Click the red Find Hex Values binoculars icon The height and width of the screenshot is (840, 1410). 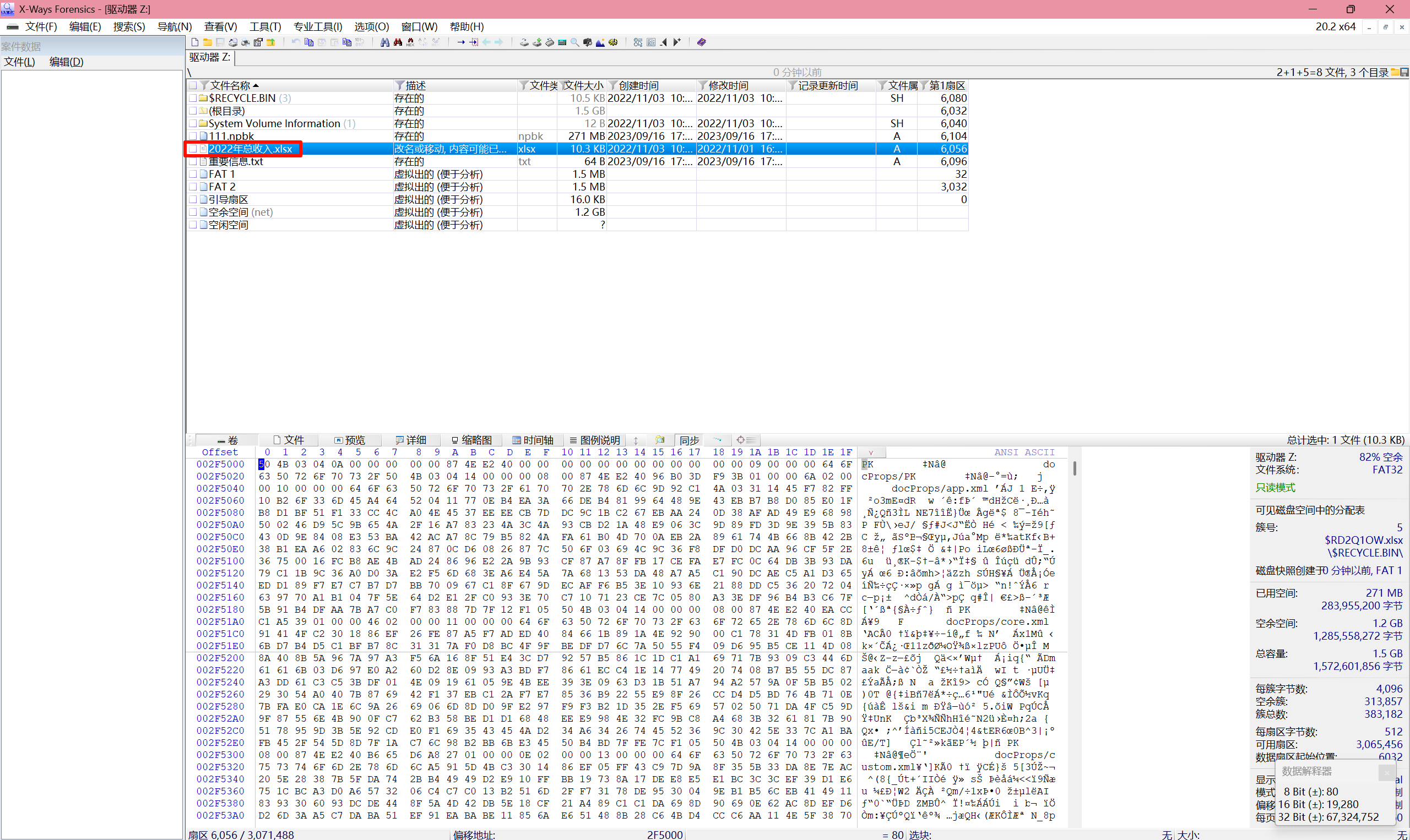[398, 42]
